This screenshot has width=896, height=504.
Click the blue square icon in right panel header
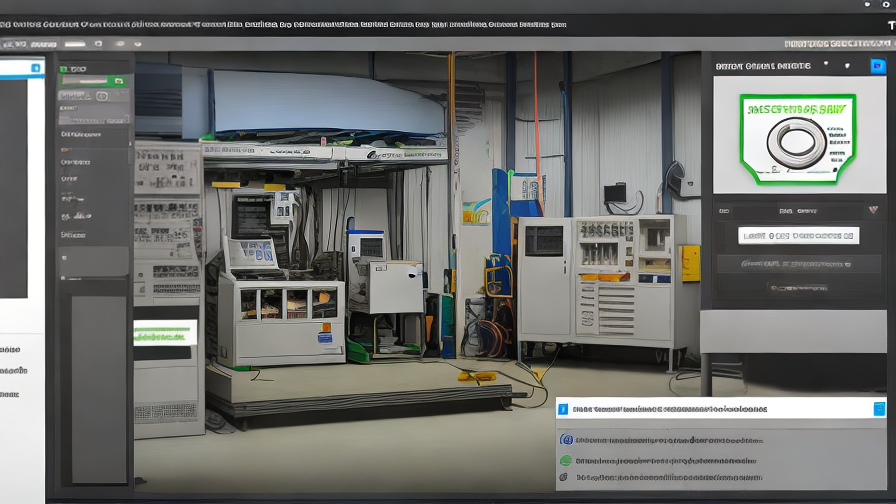click(x=878, y=66)
